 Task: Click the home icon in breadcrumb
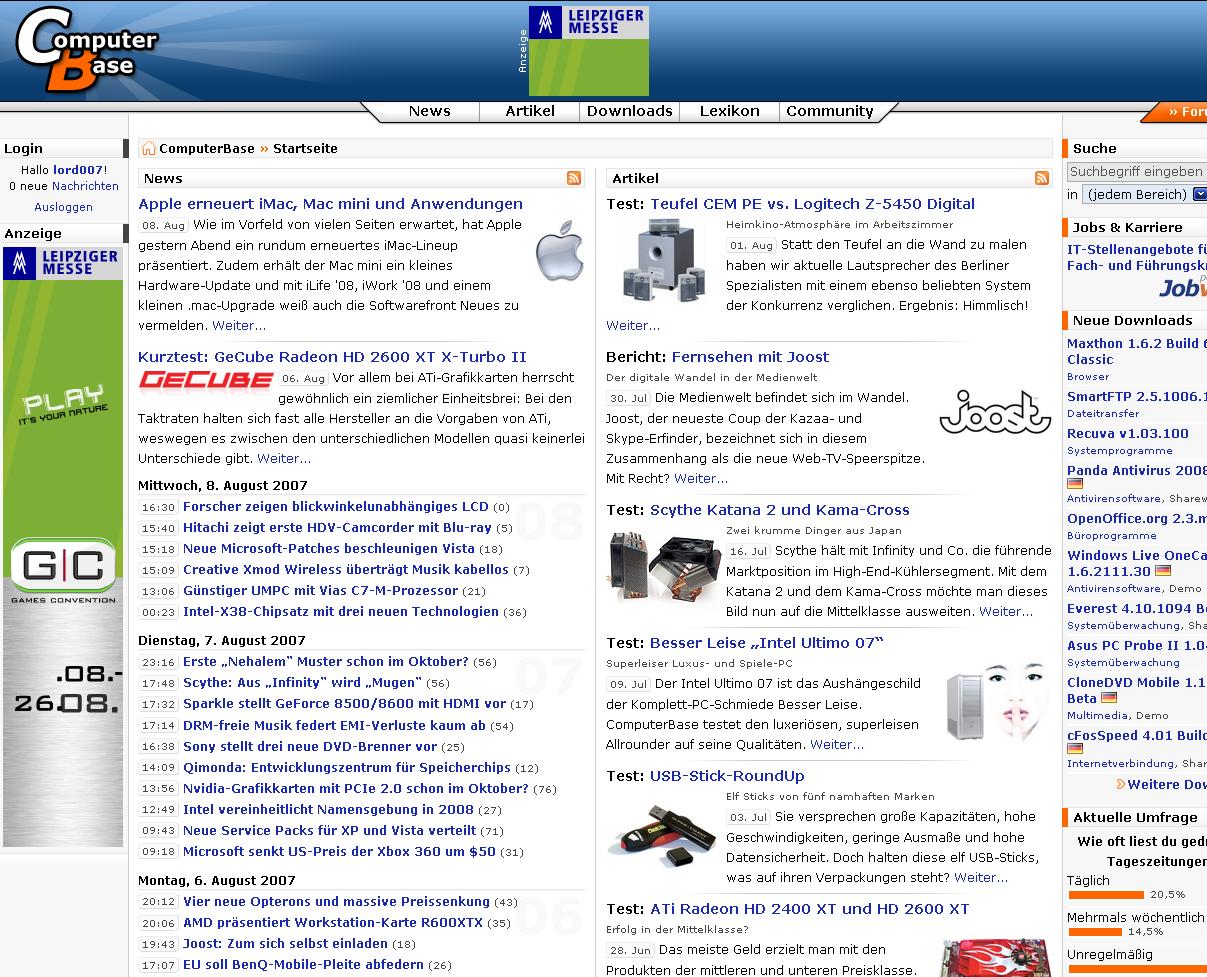pyautogui.click(x=148, y=148)
